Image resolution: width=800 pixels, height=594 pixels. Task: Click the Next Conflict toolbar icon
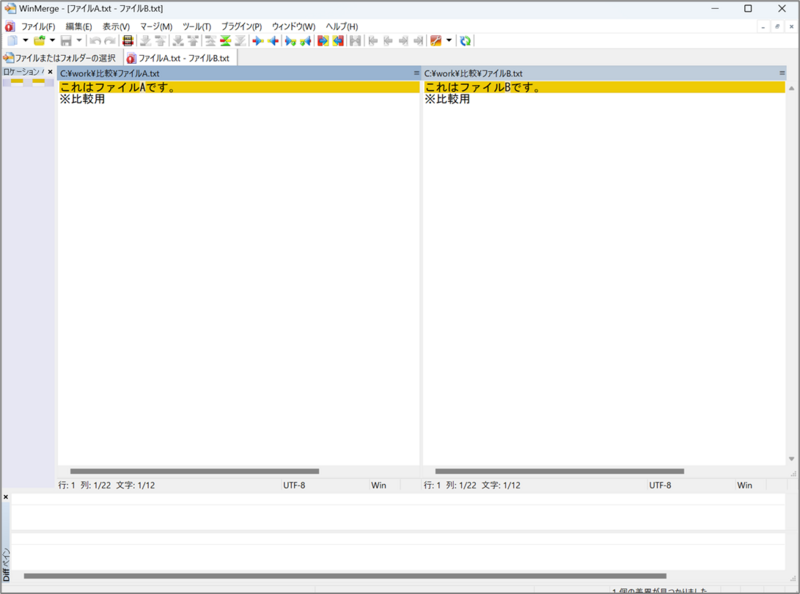pos(178,41)
